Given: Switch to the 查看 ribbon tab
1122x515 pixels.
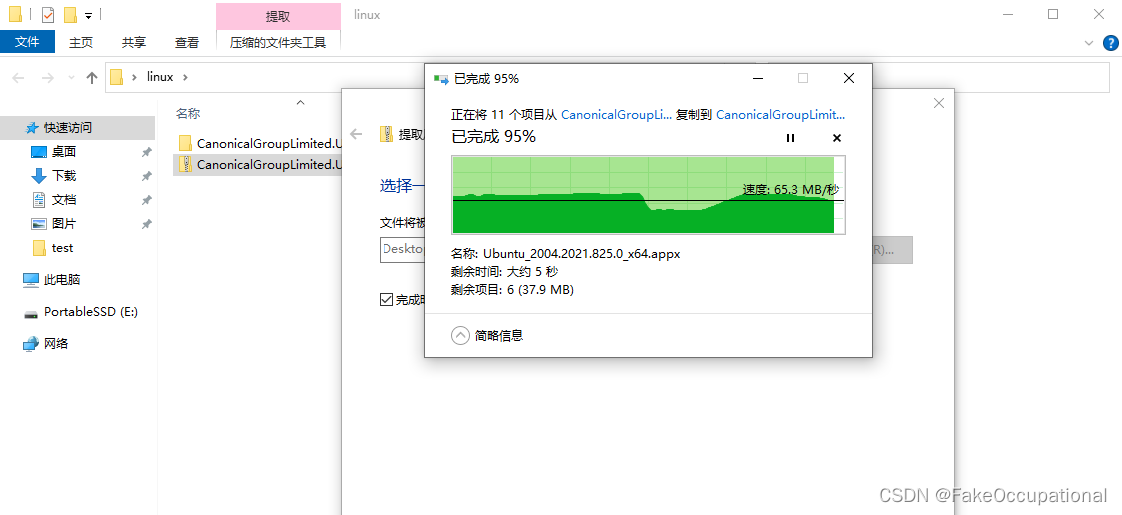Looking at the screenshot, I should [187, 42].
